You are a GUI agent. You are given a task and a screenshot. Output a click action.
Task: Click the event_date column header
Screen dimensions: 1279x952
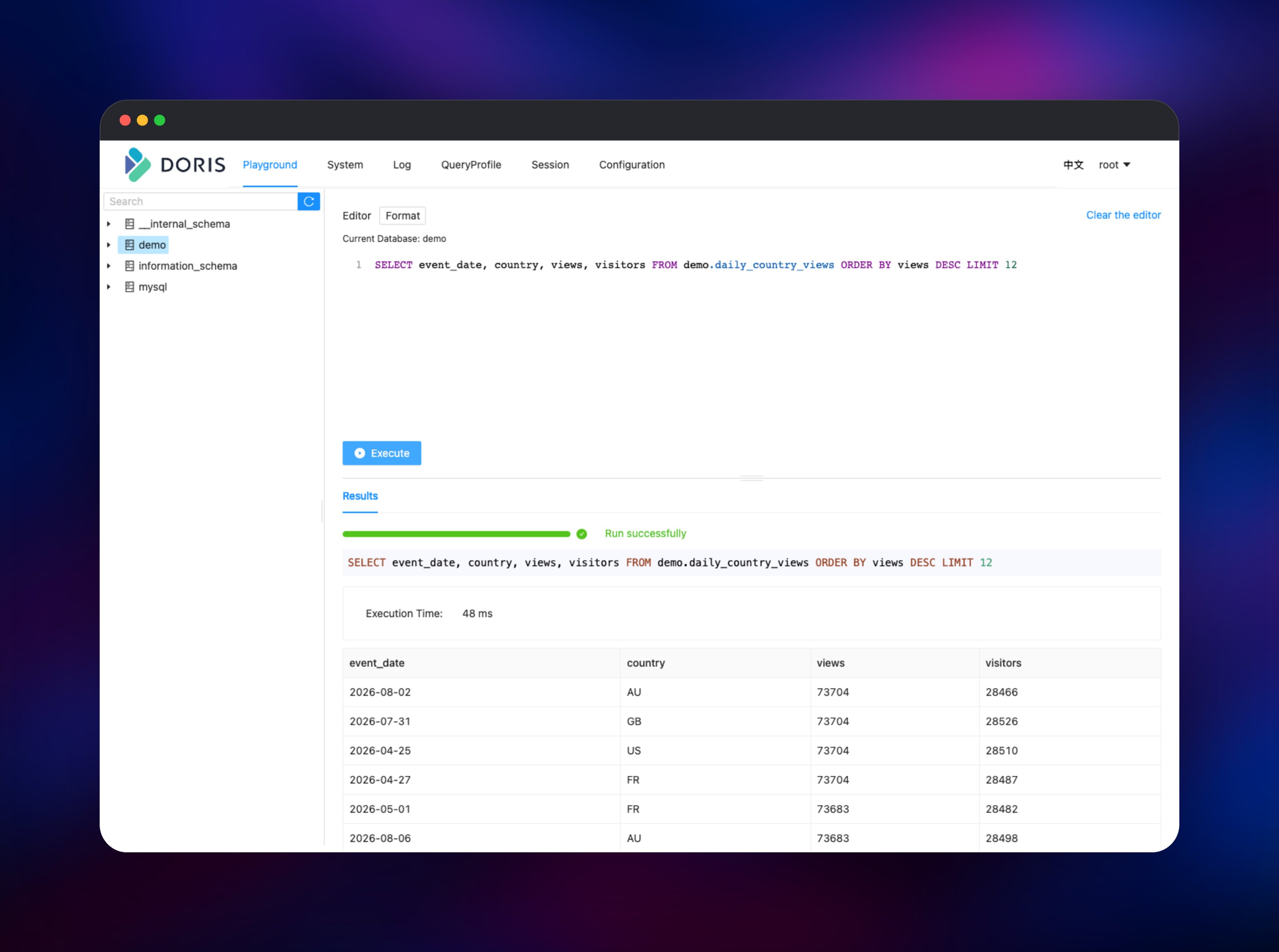pyautogui.click(x=481, y=663)
